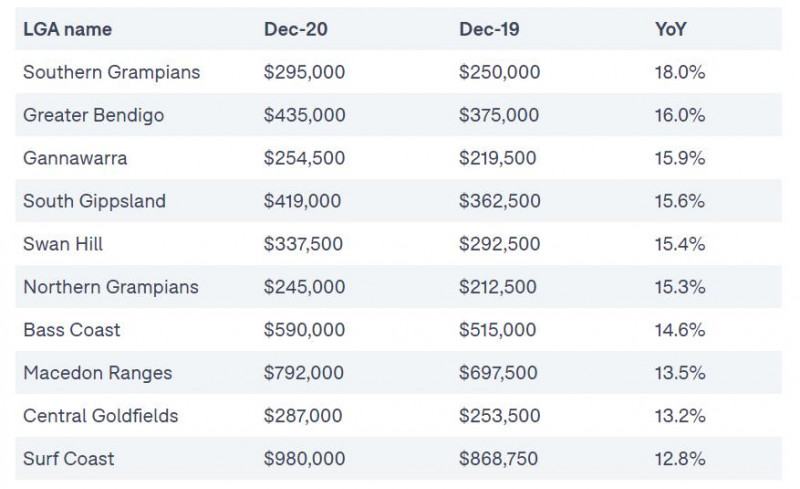Select the Swan Hill row label
Screen dimensions: 800x489
point(63,244)
